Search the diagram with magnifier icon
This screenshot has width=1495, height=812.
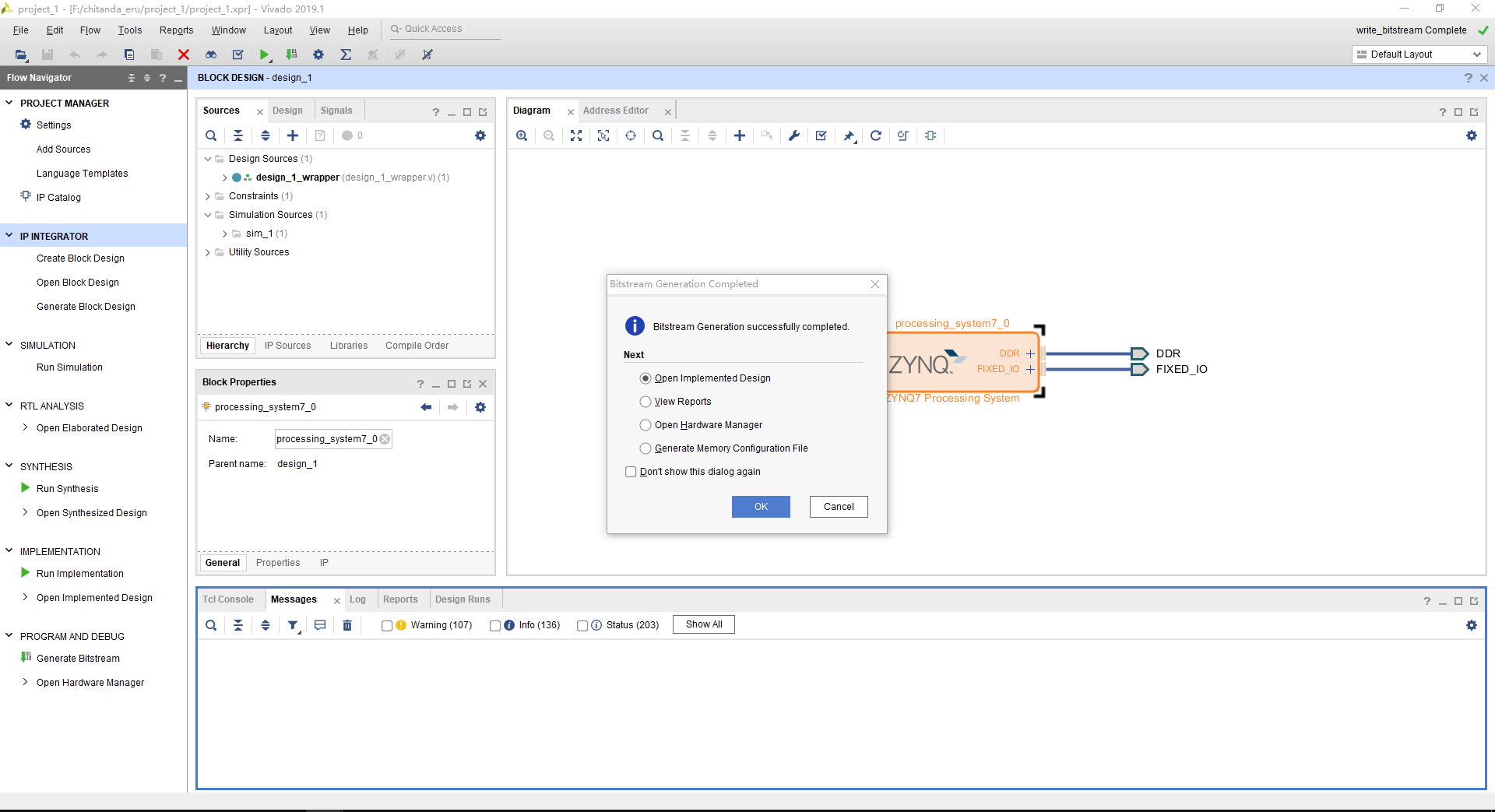coord(658,135)
